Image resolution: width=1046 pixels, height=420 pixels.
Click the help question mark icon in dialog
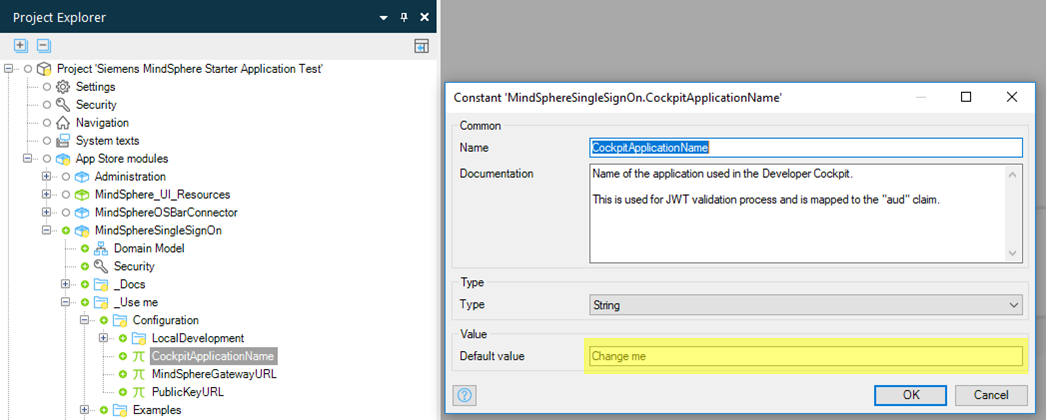click(x=465, y=395)
